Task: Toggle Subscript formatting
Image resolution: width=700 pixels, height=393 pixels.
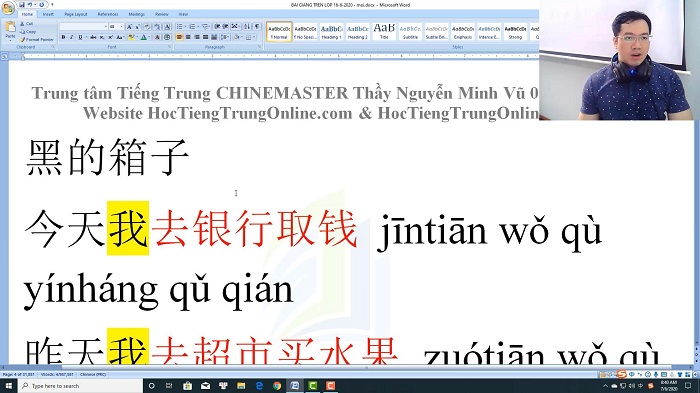Action: tap(102, 37)
